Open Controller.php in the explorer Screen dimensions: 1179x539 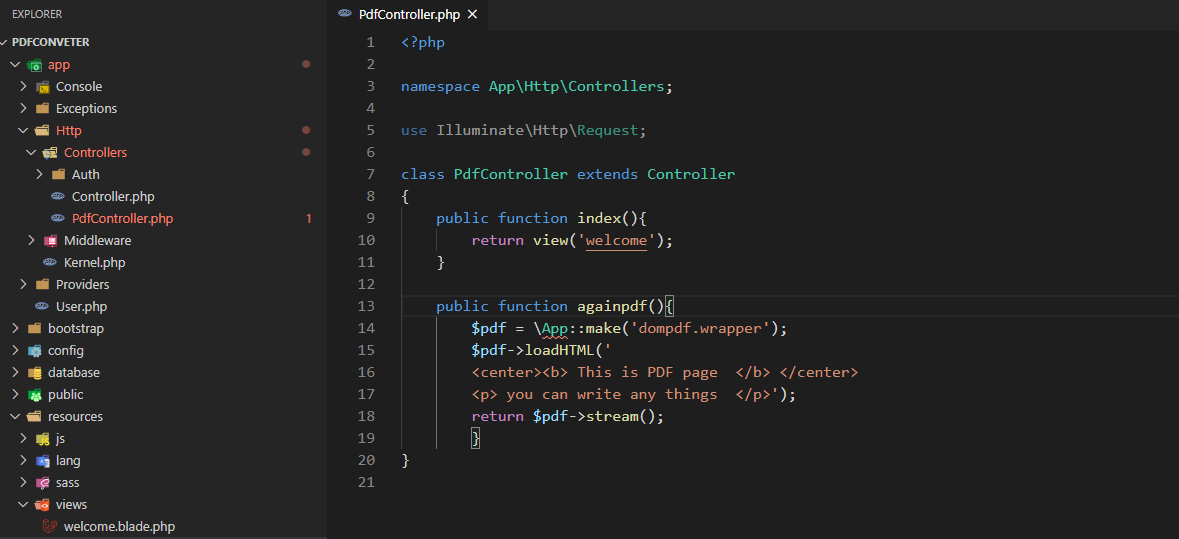click(x=113, y=197)
